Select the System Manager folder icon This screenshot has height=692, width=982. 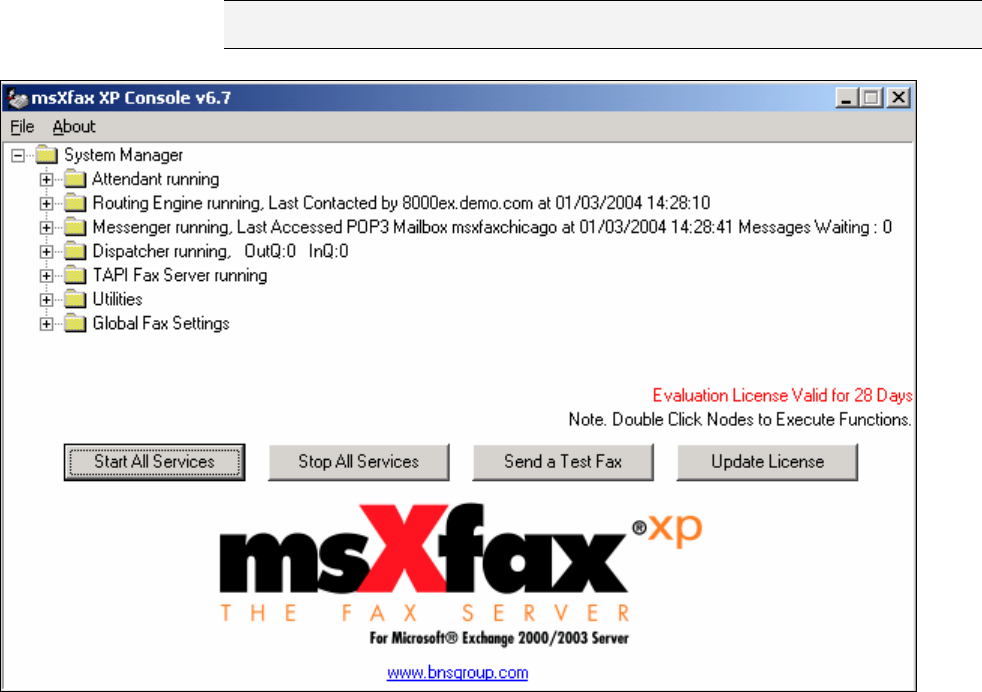(x=46, y=155)
